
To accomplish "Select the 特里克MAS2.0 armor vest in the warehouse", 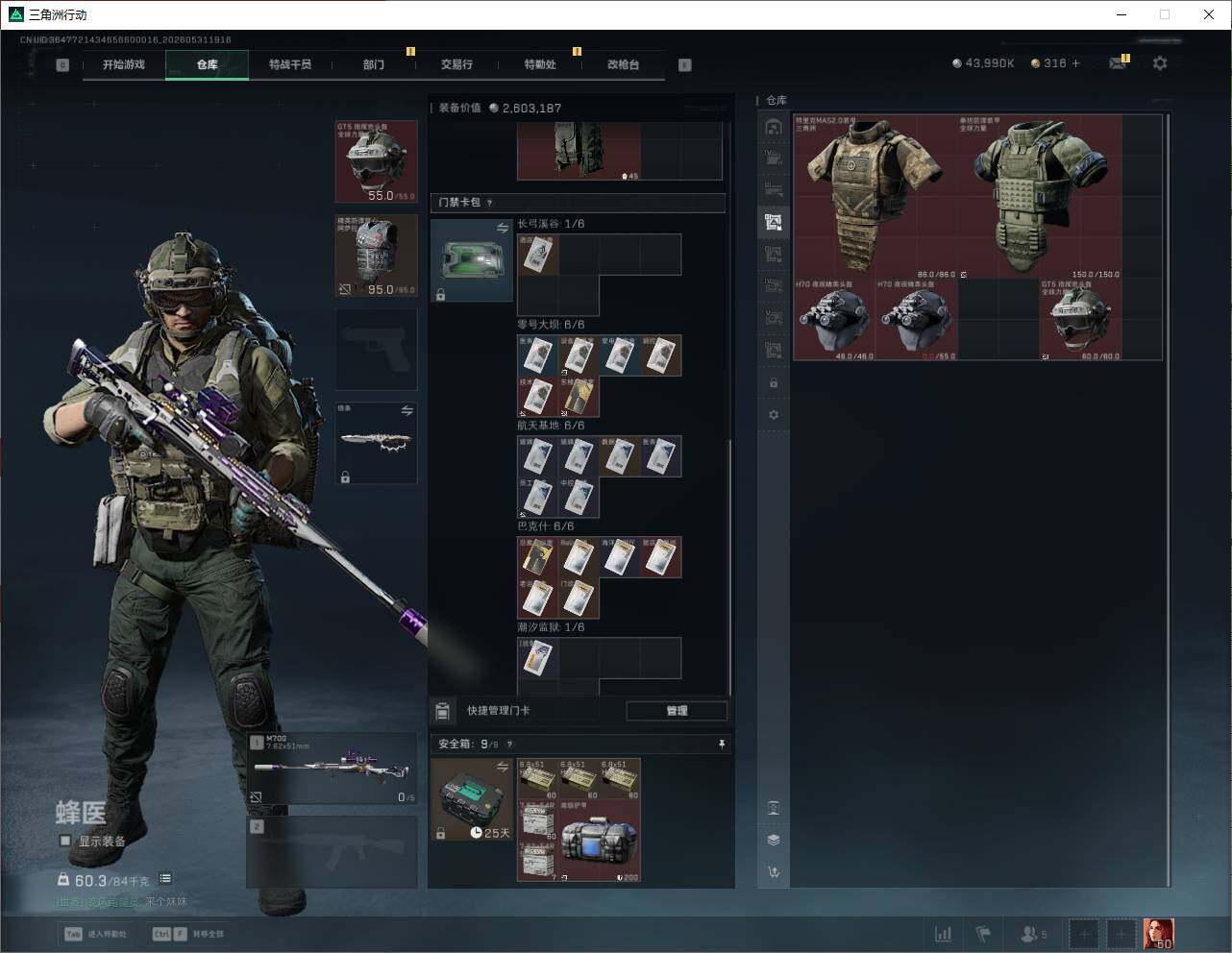I will (874, 197).
